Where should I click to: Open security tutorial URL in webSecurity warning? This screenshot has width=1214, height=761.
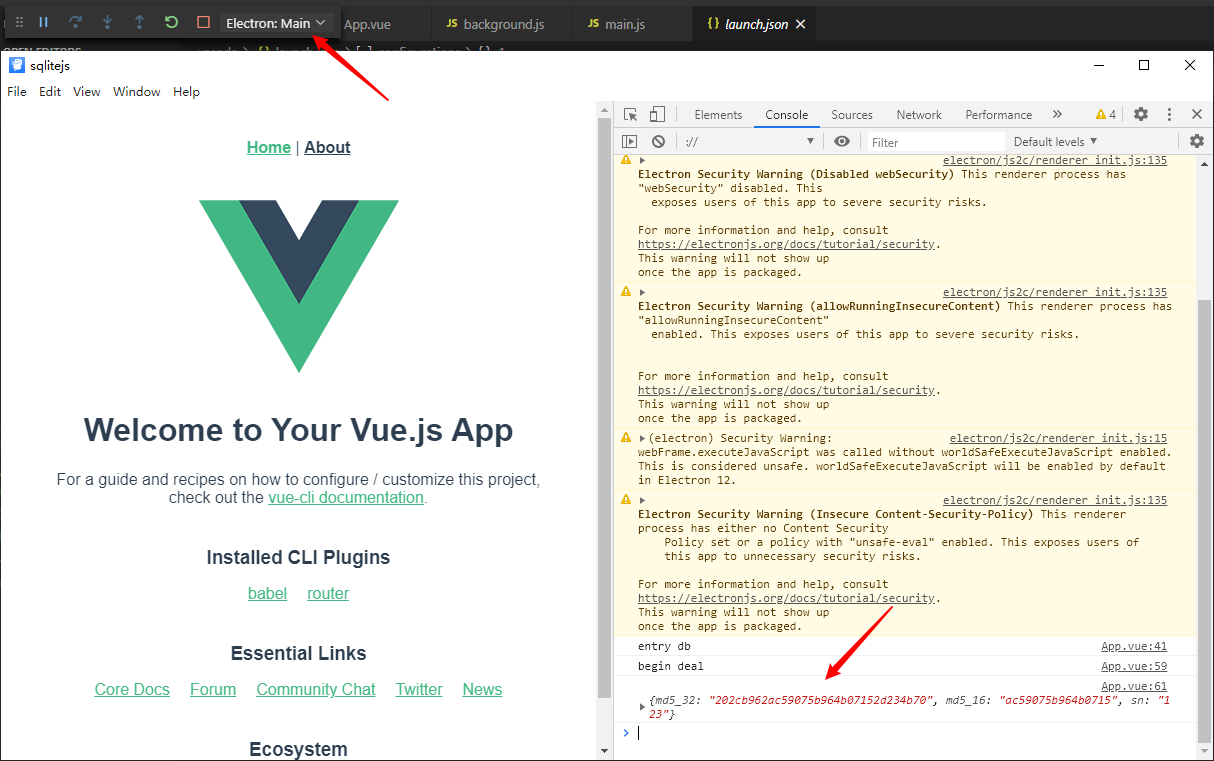pyautogui.click(x=787, y=244)
